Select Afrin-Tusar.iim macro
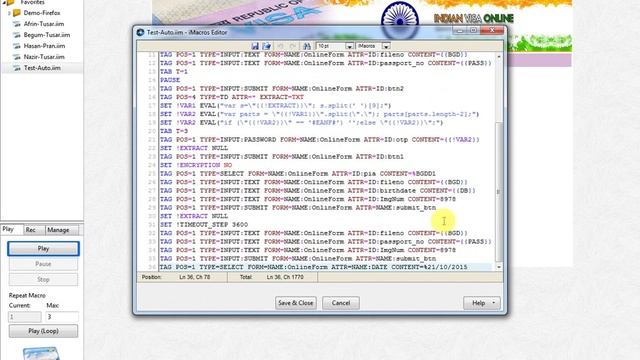Viewport: 640px width, 360px height. tap(44, 24)
